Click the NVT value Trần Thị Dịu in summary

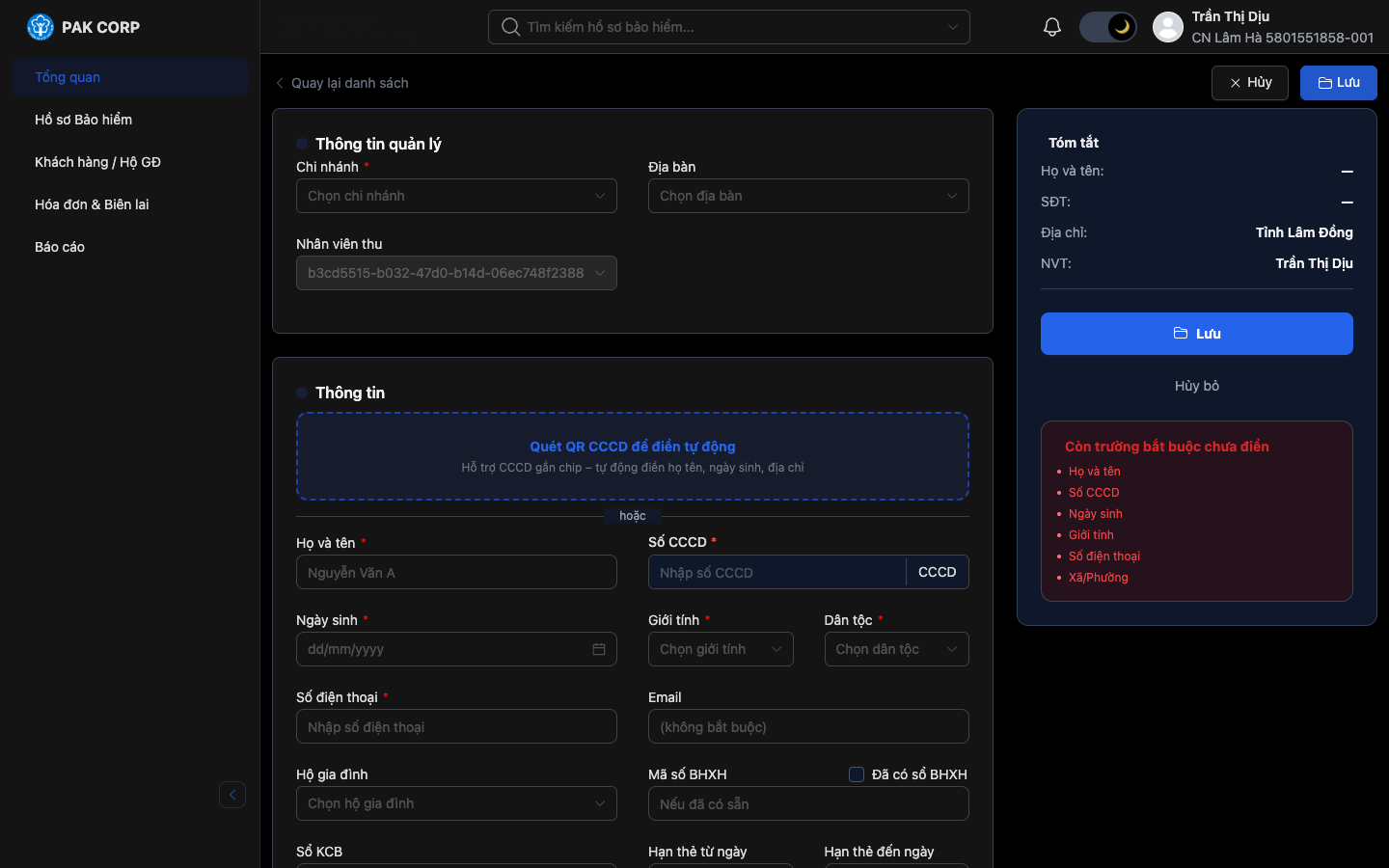pos(1314,263)
